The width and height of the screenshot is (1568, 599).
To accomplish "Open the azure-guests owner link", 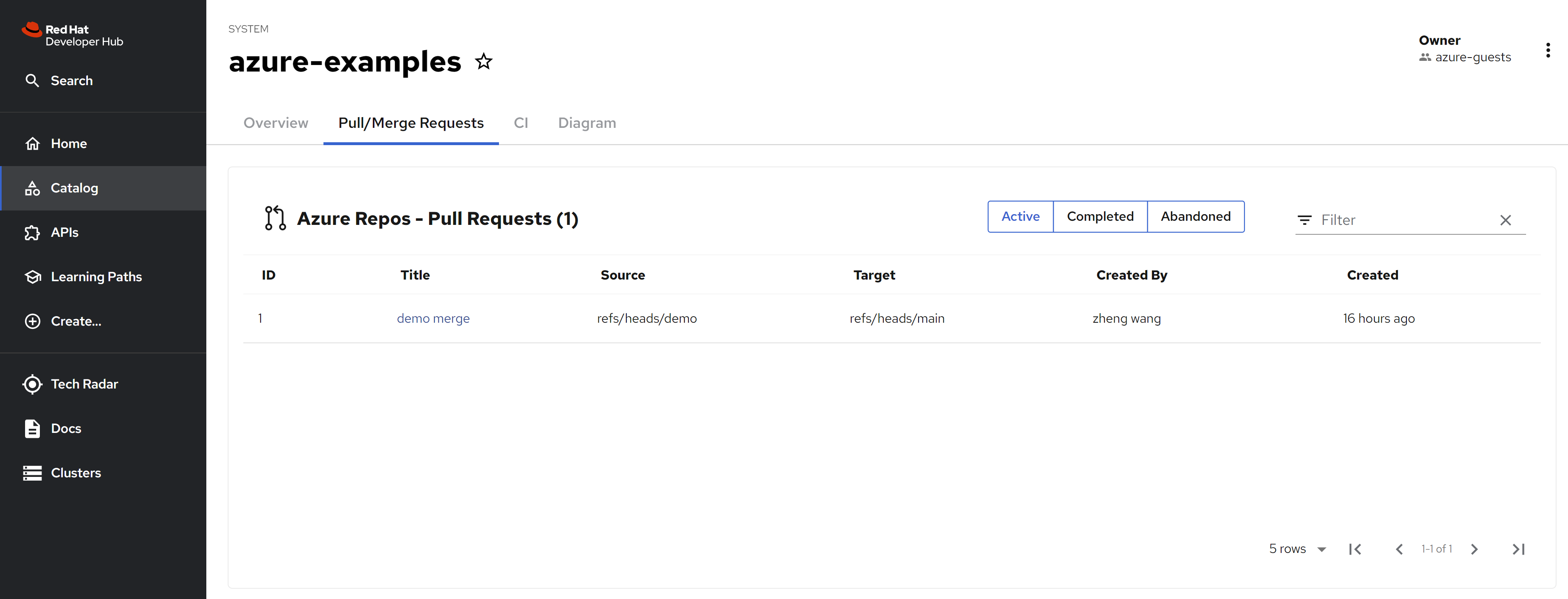I will (x=1472, y=57).
